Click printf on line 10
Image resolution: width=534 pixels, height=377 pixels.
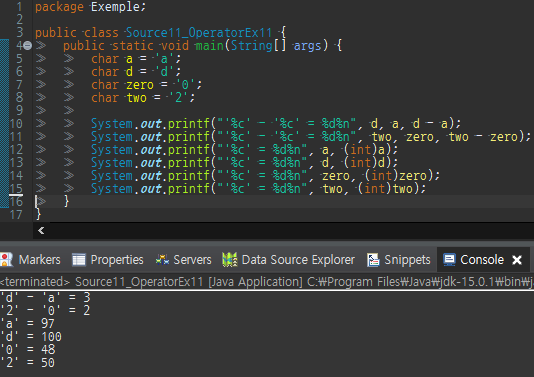point(189,124)
